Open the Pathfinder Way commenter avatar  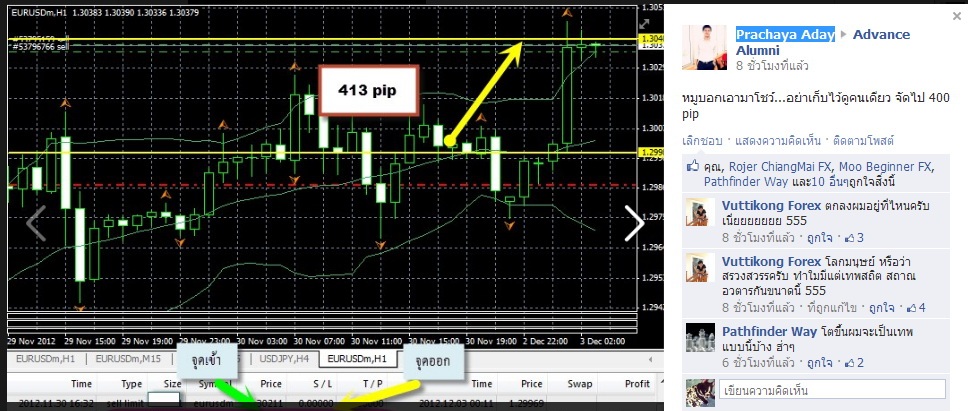(x=701, y=338)
